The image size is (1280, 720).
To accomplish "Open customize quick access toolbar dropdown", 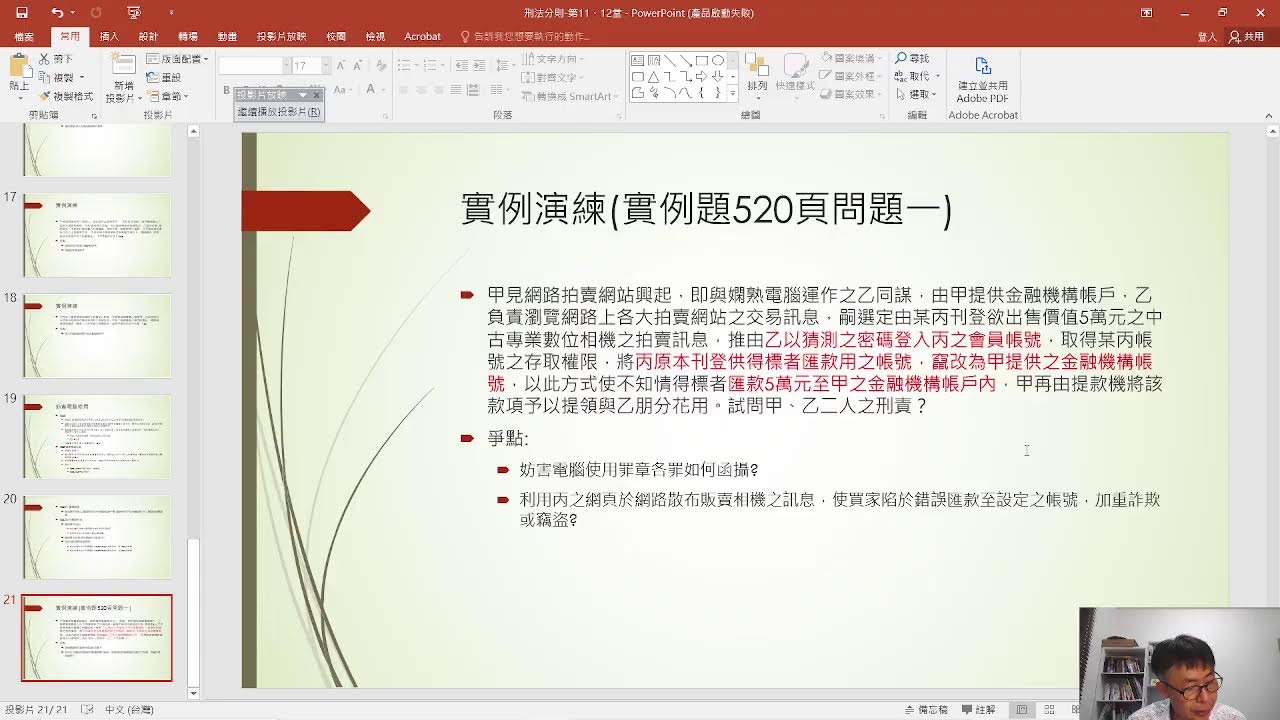I will [x=171, y=13].
